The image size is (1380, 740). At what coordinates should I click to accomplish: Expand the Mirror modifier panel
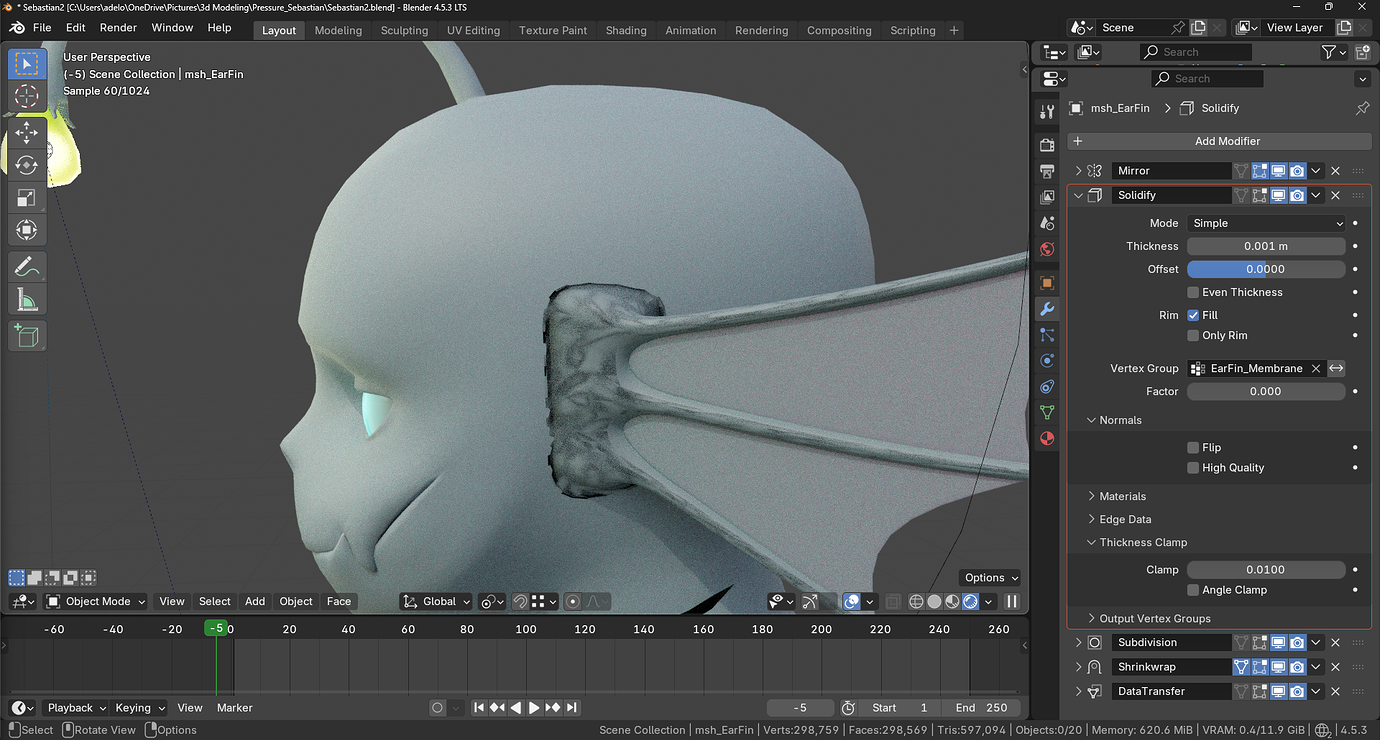1078,171
